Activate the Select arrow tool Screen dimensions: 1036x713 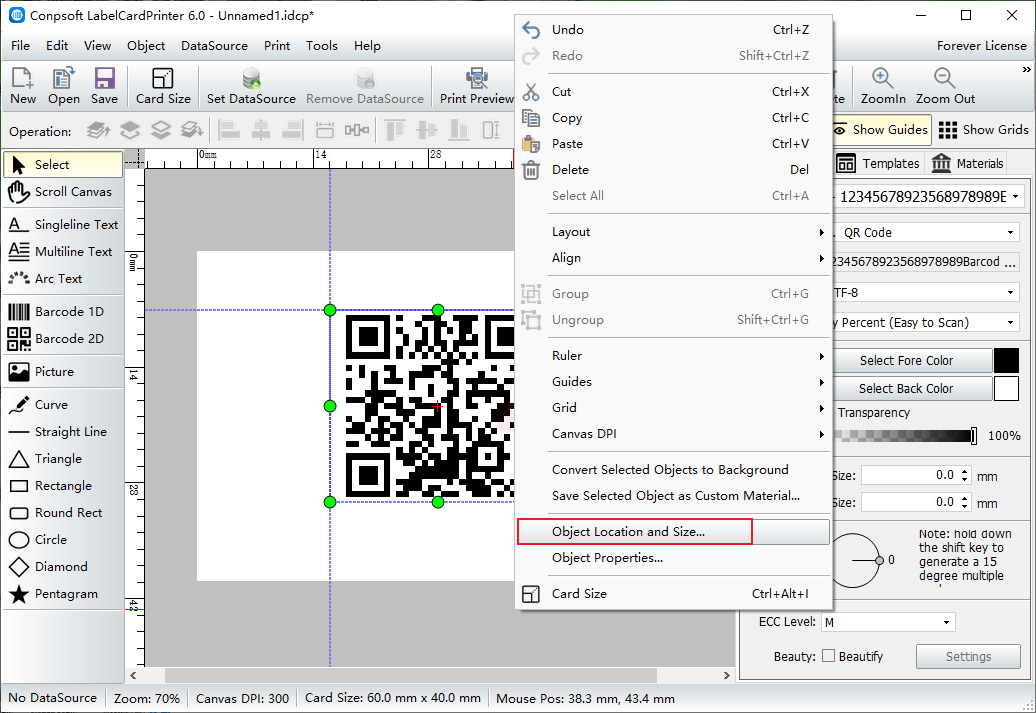(63, 165)
